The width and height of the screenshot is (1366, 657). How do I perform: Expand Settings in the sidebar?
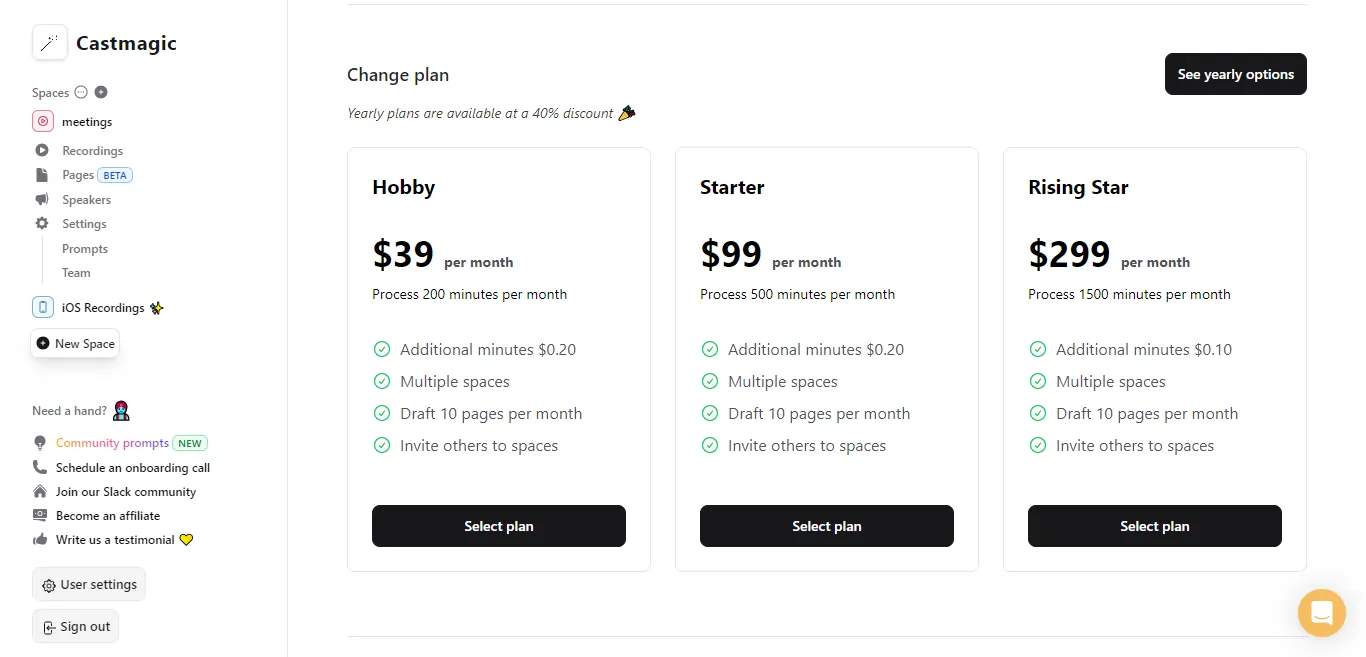coord(84,224)
